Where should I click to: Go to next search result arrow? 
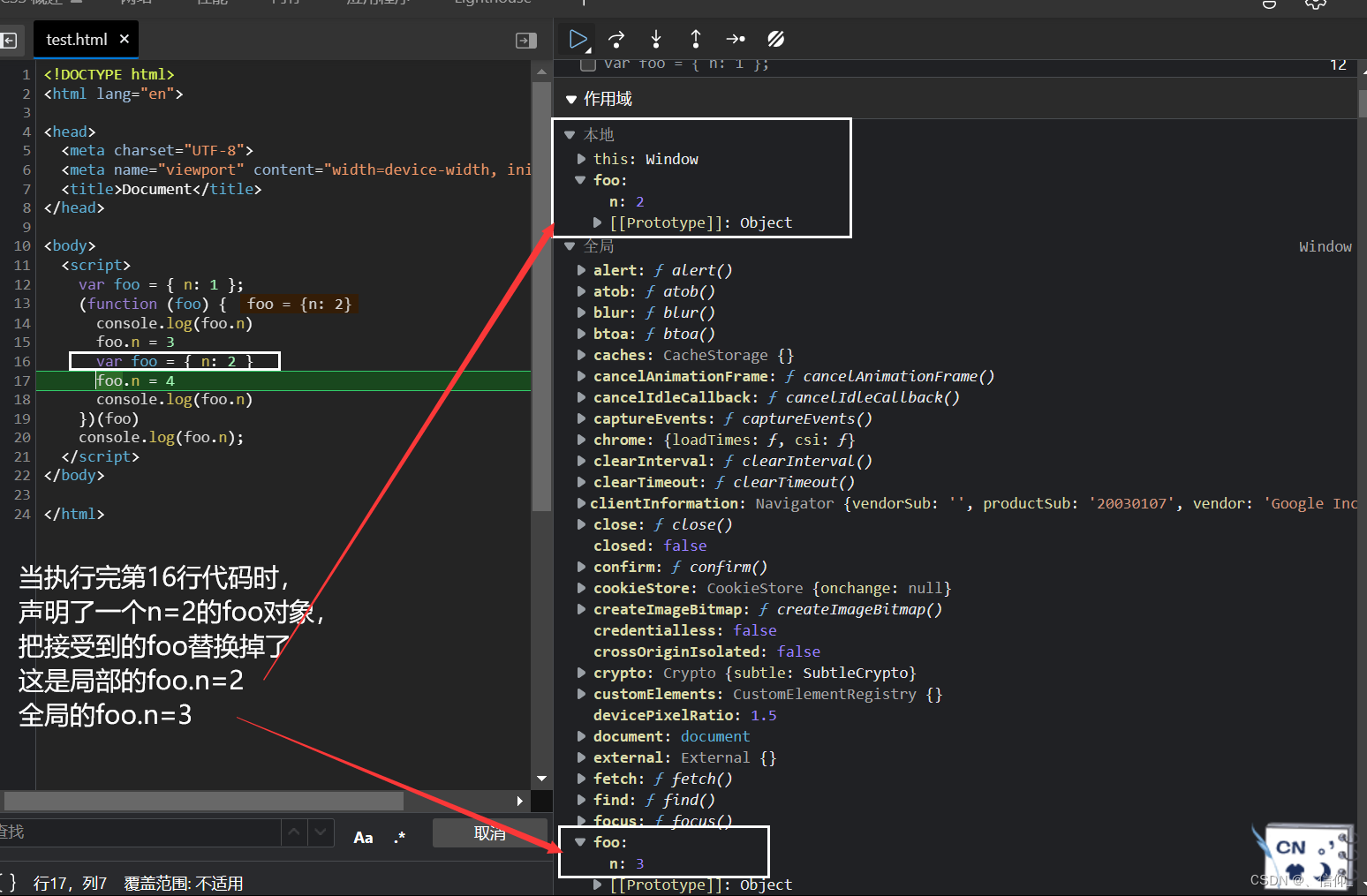point(321,832)
